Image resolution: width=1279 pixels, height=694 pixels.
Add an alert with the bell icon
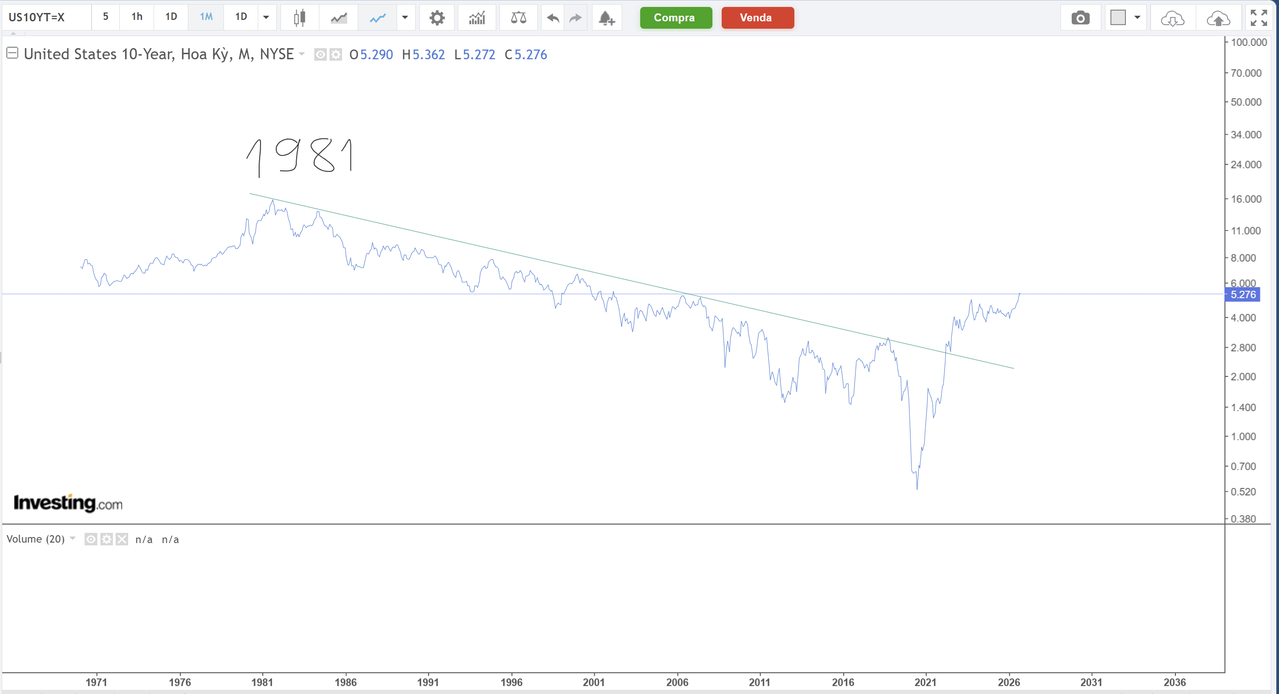tap(606, 18)
